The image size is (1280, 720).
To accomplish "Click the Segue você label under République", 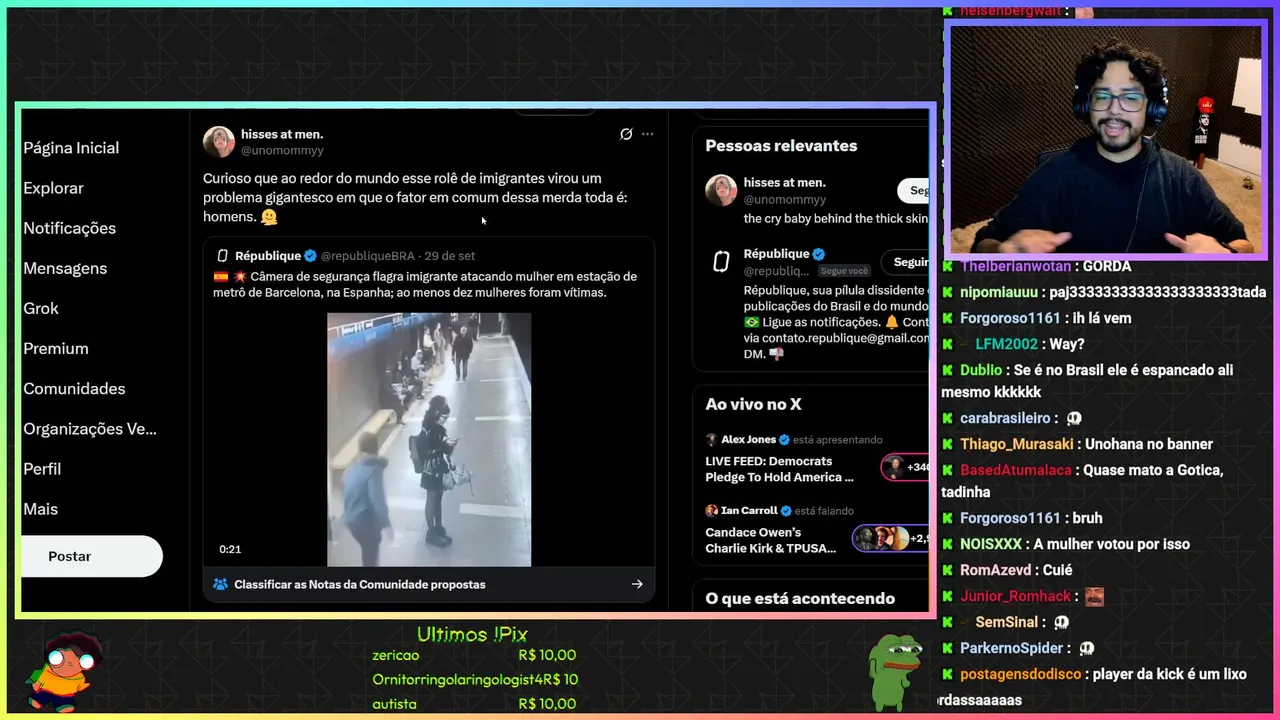I will pyautogui.click(x=844, y=271).
